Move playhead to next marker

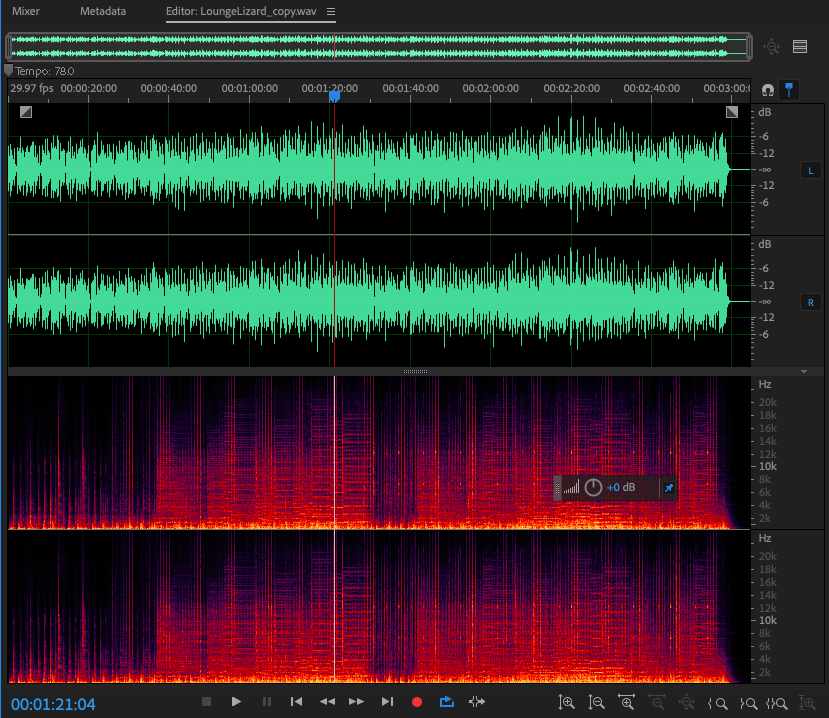388,702
